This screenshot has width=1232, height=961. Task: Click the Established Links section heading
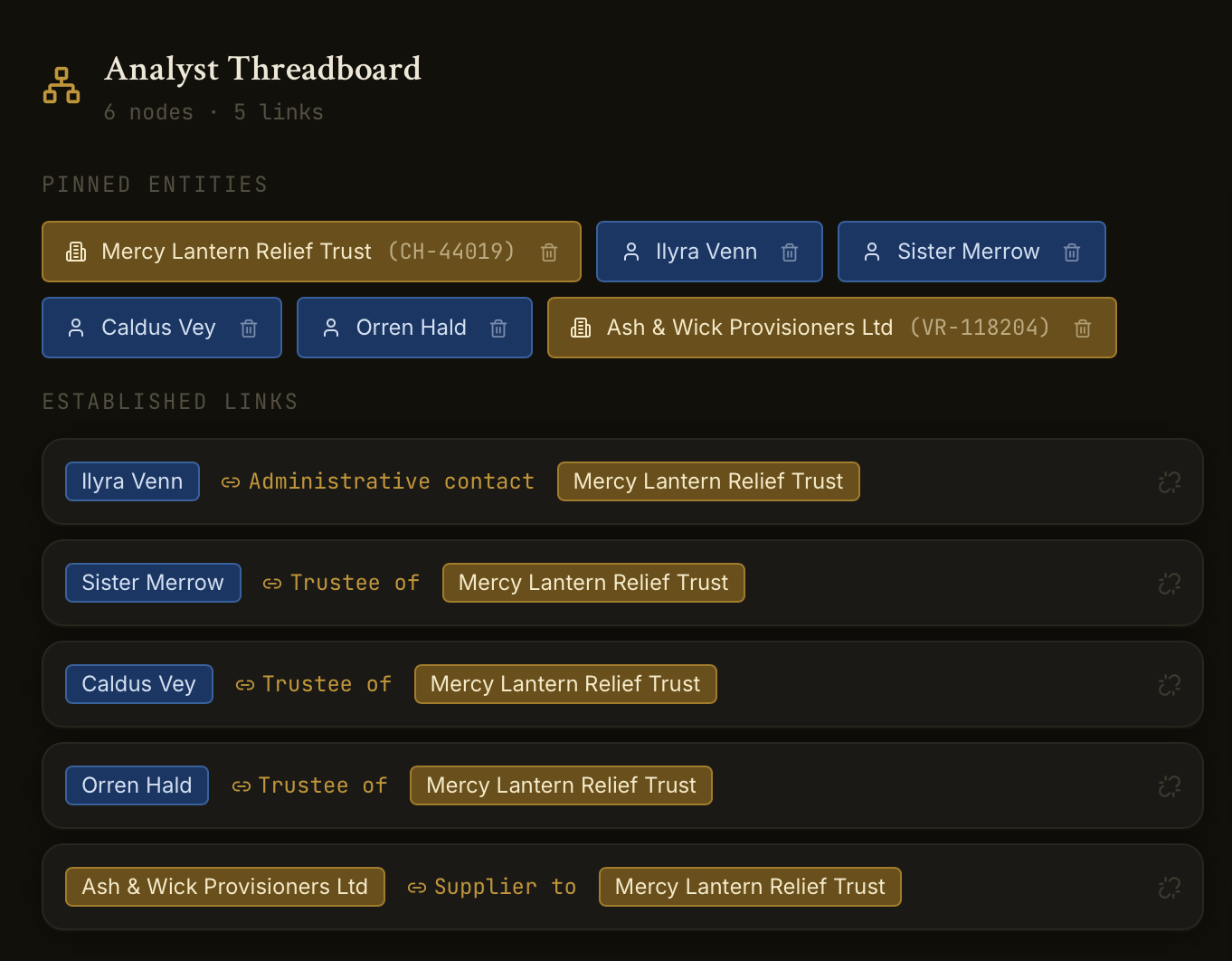[170, 402]
